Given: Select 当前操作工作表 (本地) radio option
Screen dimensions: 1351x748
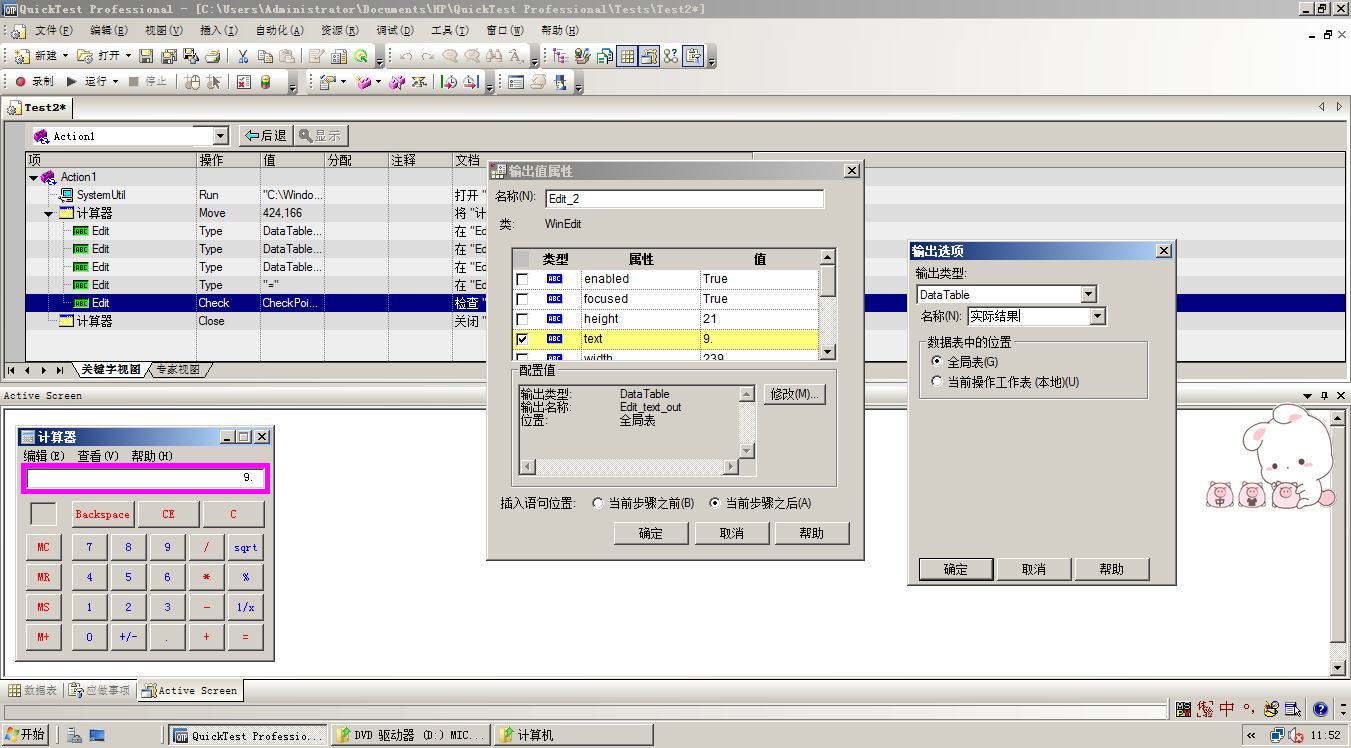Looking at the screenshot, I should (937, 381).
